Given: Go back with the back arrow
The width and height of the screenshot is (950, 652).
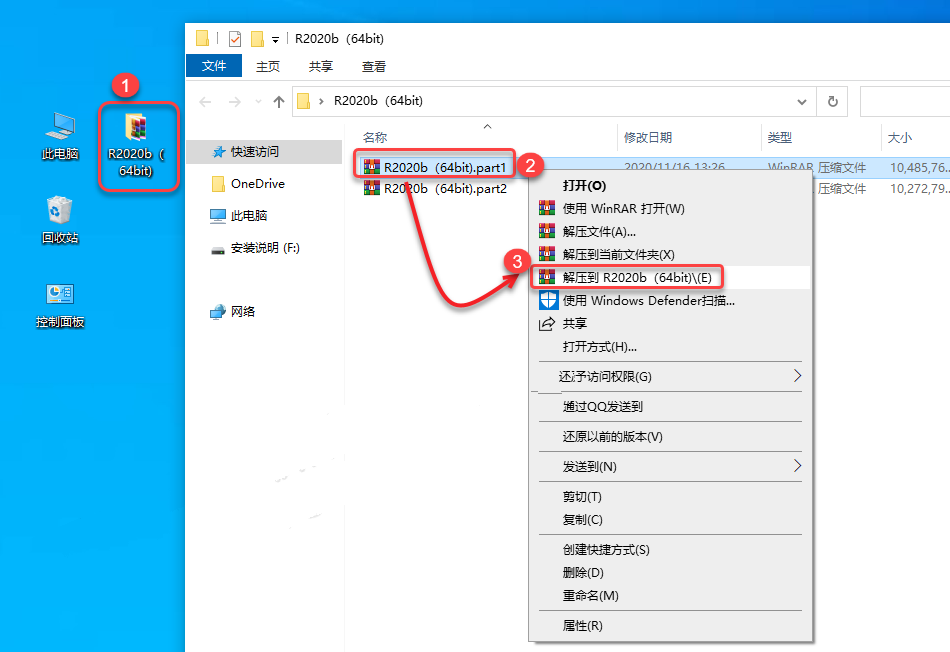Looking at the screenshot, I should 205,101.
